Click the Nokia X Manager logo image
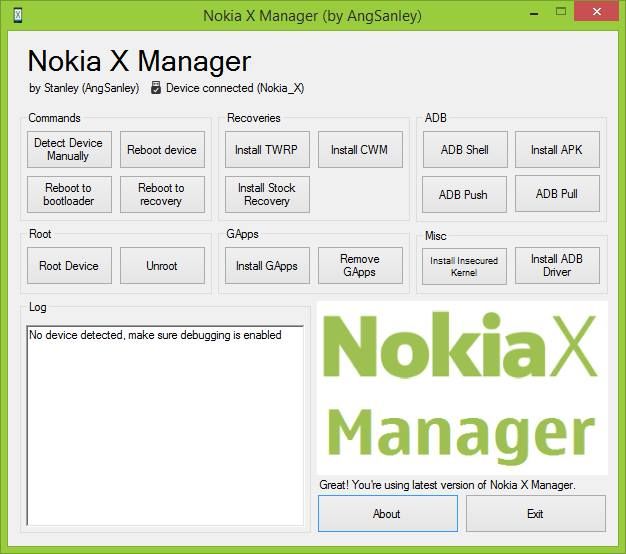 [462, 388]
